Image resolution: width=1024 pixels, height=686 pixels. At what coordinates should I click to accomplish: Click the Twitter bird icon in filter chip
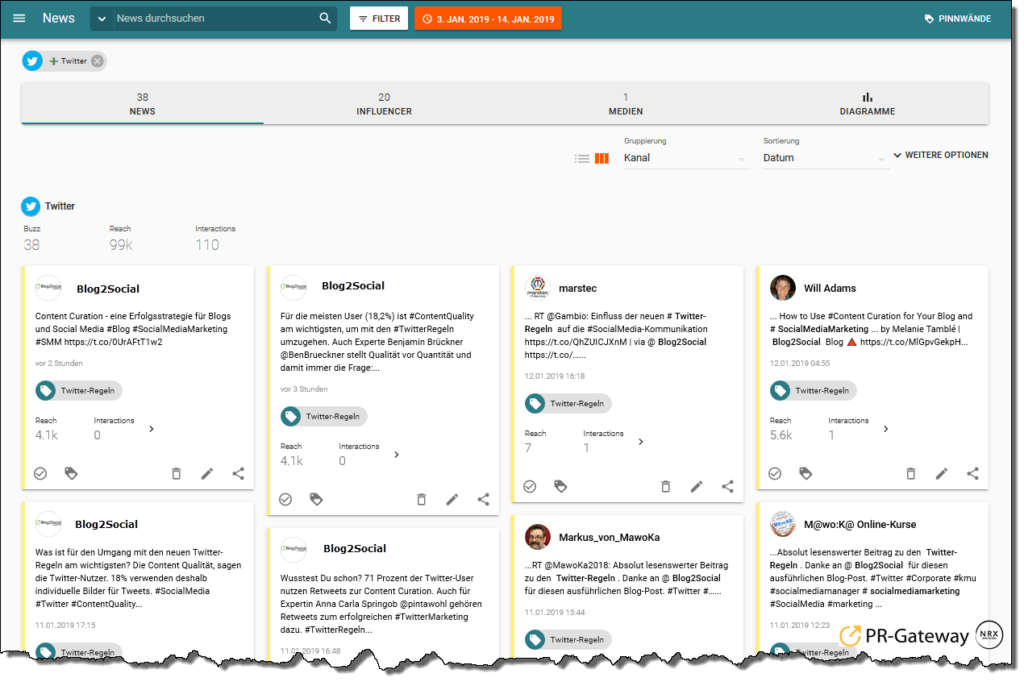tap(33, 61)
